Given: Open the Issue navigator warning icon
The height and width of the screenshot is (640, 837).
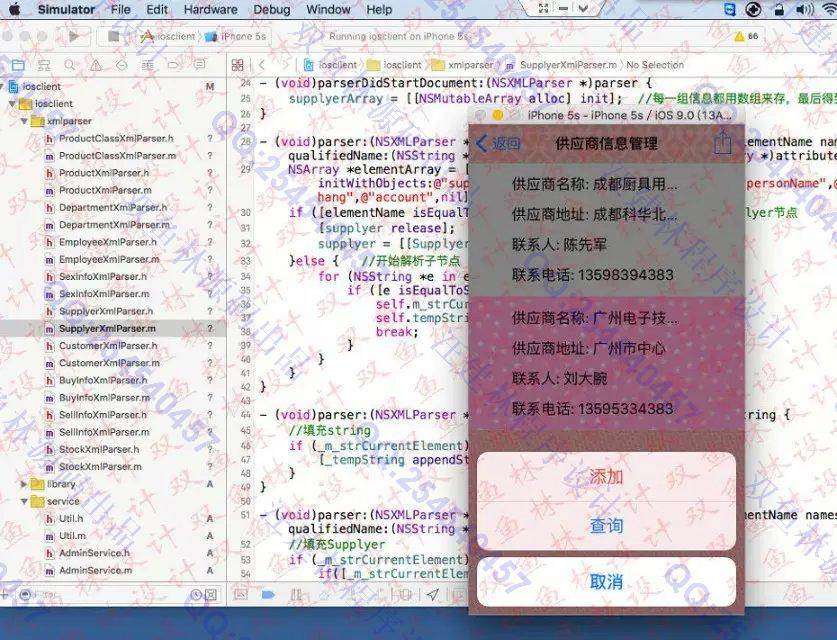Looking at the screenshot, I should tap(96, 65).
